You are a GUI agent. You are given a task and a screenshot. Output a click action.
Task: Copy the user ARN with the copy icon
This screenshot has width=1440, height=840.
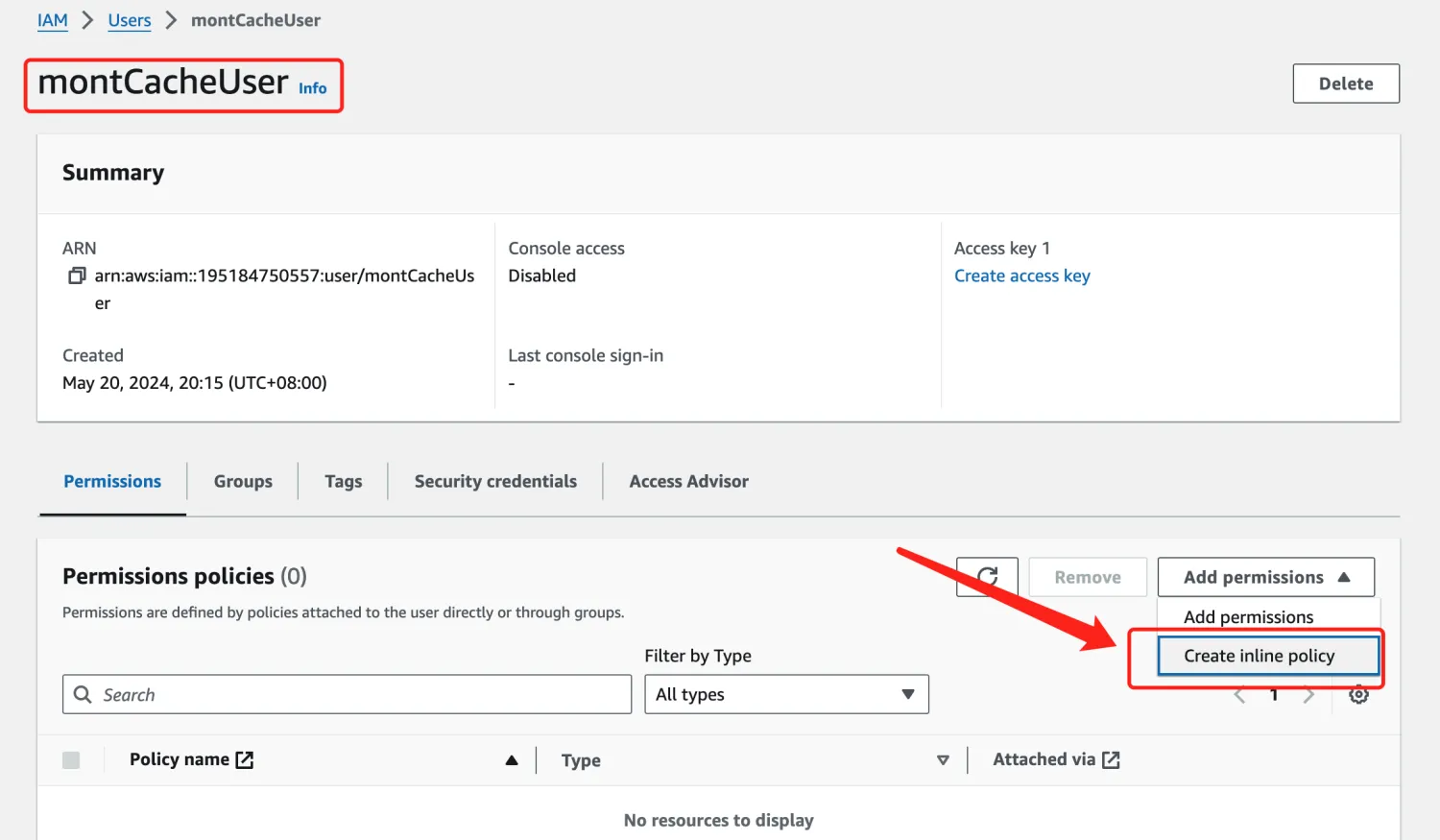click(77, 276)
